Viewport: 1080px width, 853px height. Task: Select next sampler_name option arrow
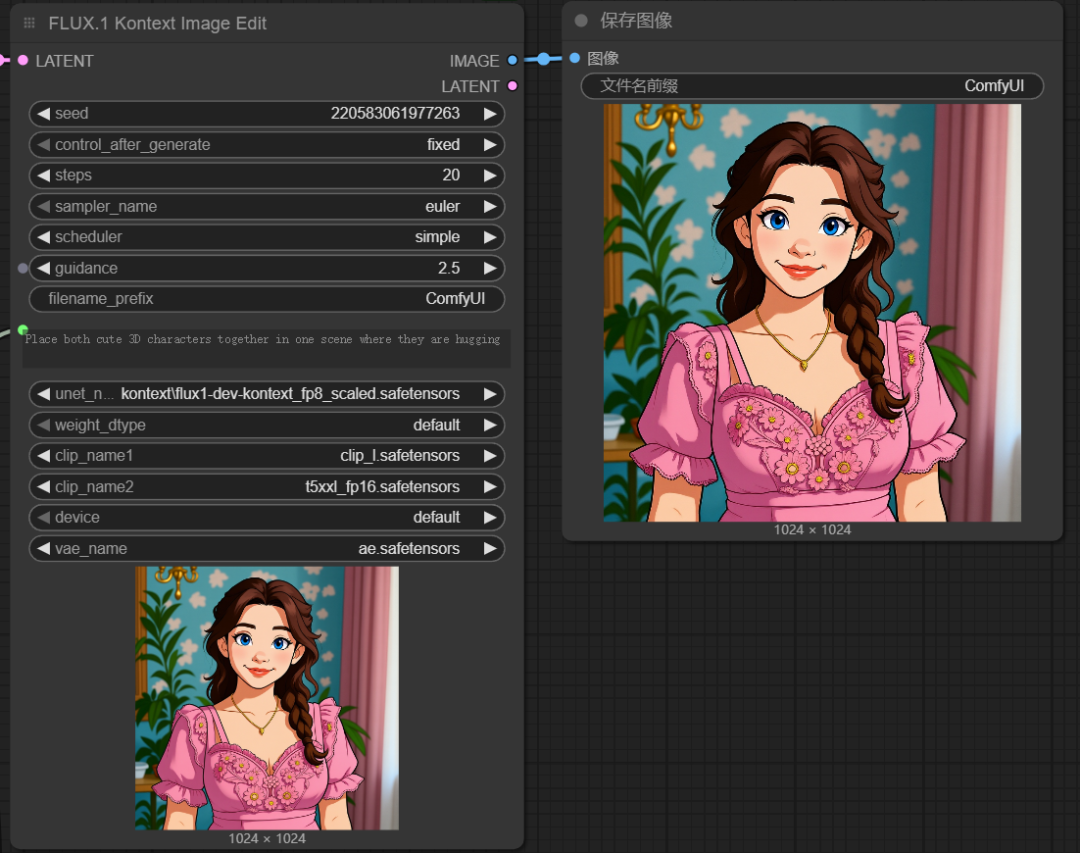(490, 206)
